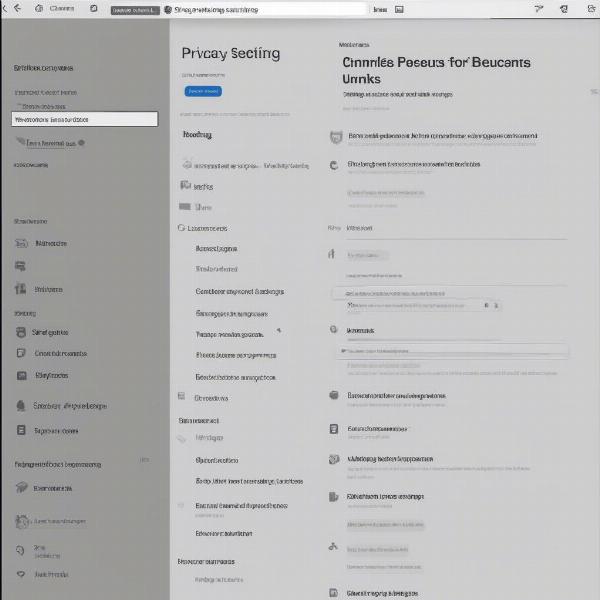This screenshot has width=600, height=600.
Task: Click the image-frame icon in left sidebar
Action: click(22, 375)
